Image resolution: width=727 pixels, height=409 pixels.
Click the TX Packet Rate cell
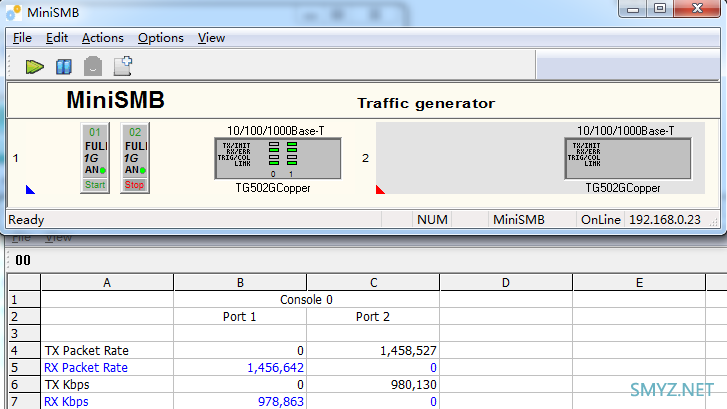click(x=107, y=351)
